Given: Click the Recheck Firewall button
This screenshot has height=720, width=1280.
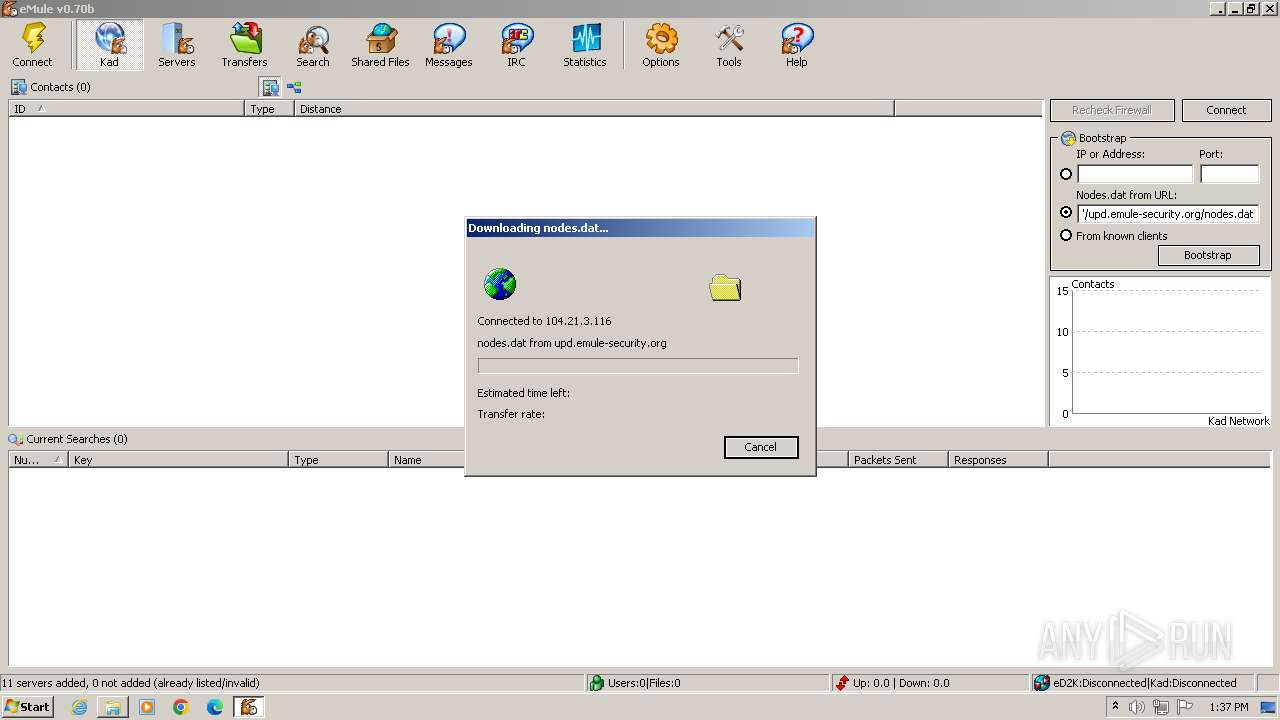Looking at the screenshot, I should point(1112,110).
